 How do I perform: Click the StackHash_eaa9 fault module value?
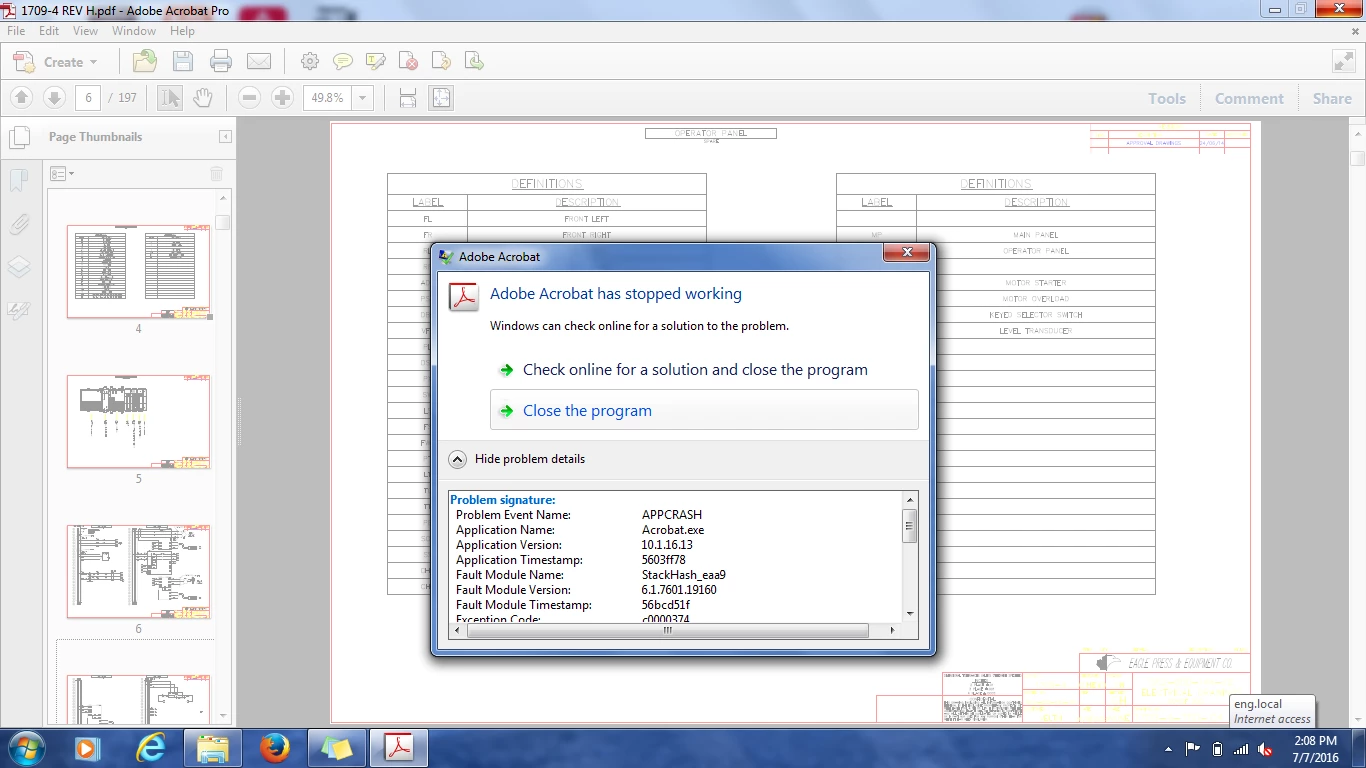[x=684, y=575]
